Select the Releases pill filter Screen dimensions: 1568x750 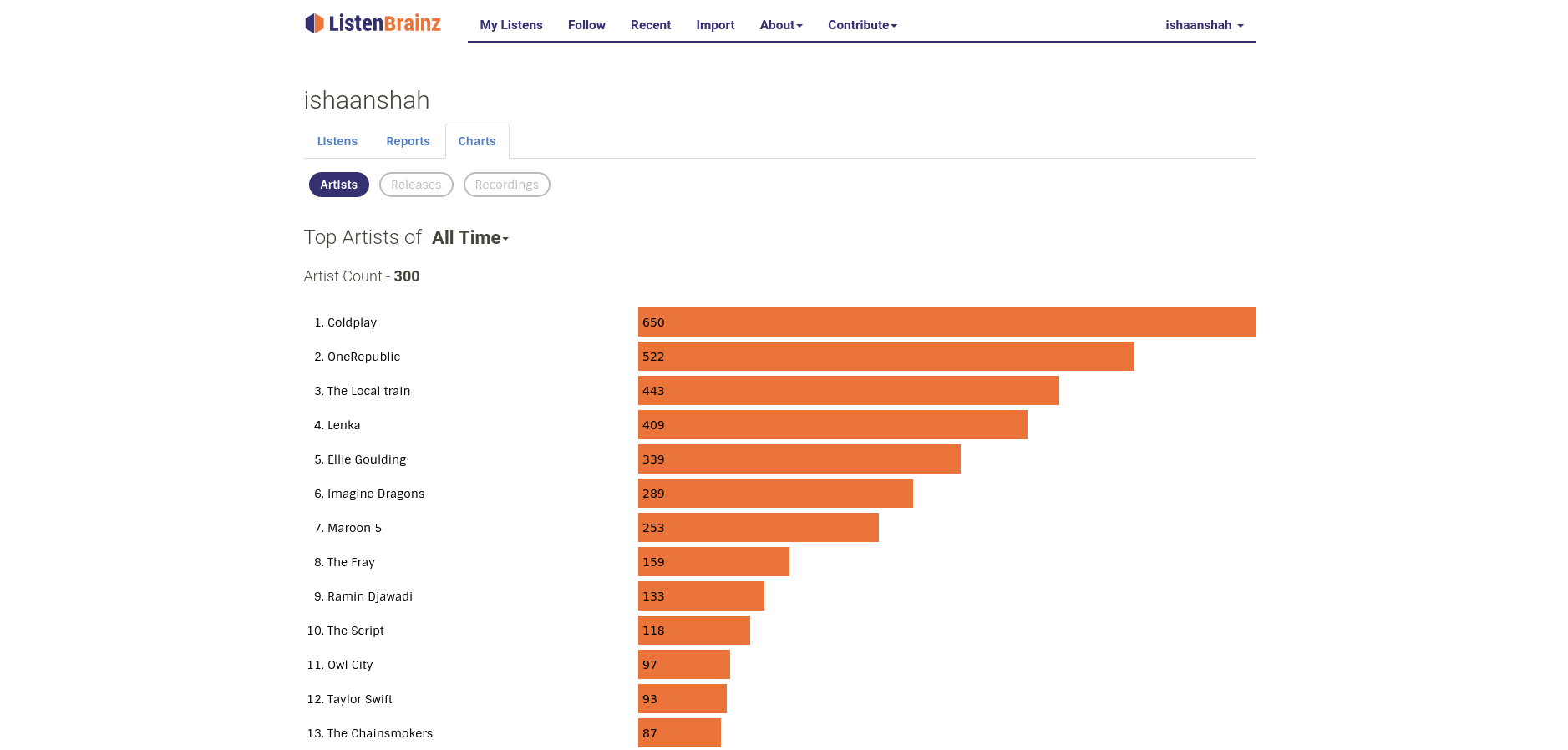tap(416, 185)
